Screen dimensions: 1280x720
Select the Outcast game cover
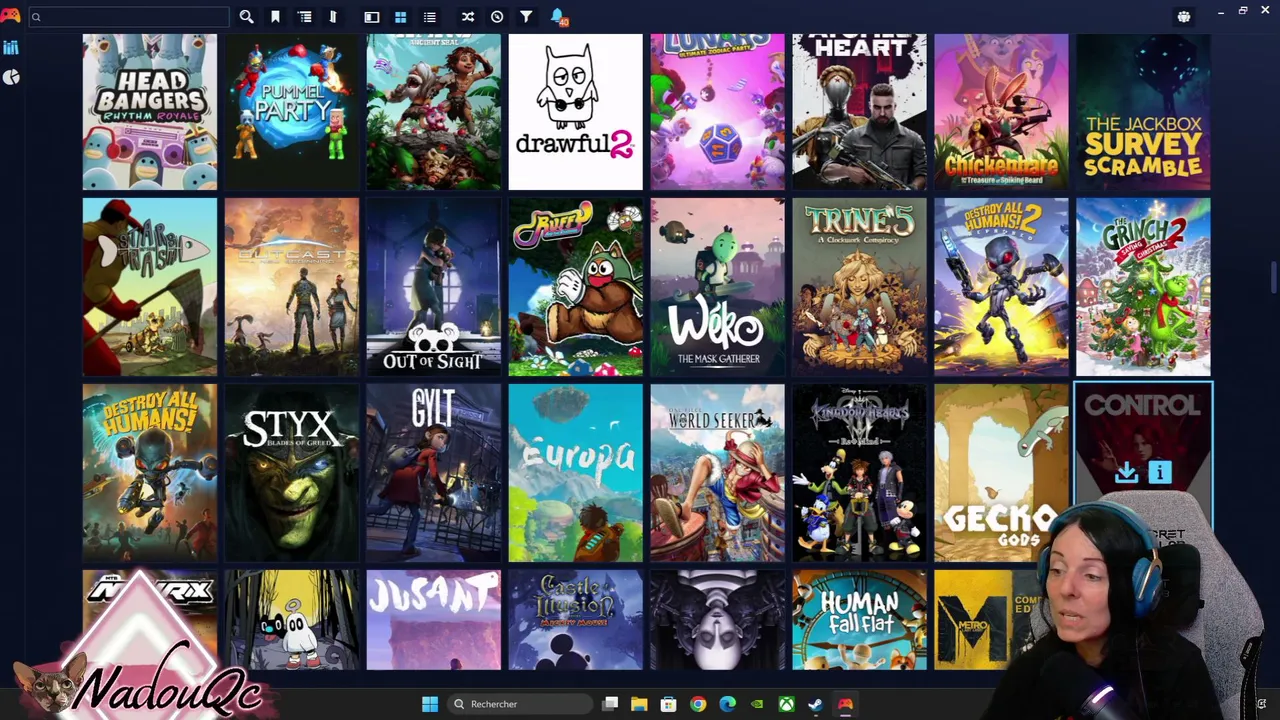[x=292, y=287]
